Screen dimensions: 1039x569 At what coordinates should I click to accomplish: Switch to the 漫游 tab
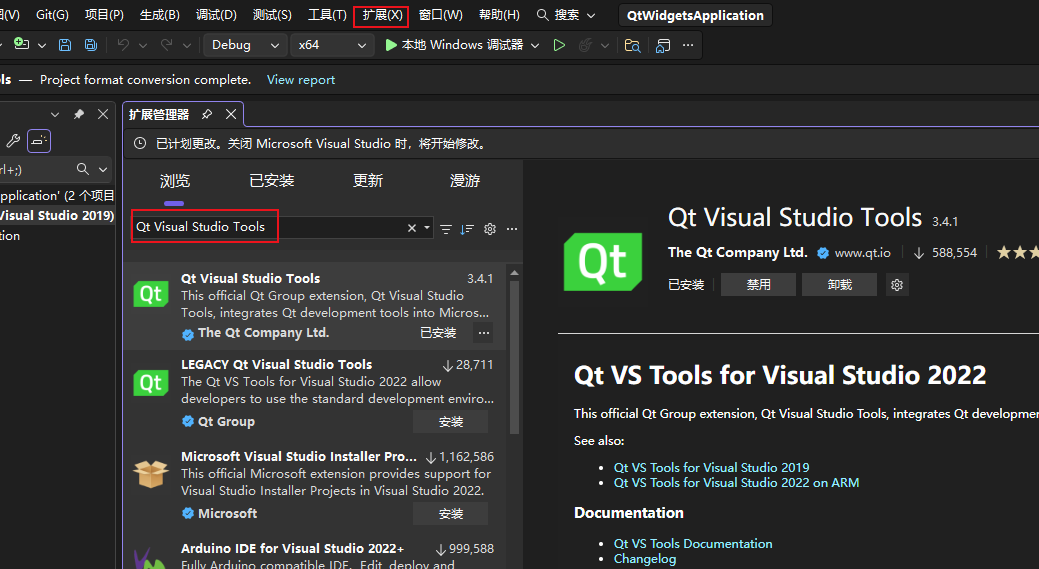pyautogui.click(x=465, y=181)
